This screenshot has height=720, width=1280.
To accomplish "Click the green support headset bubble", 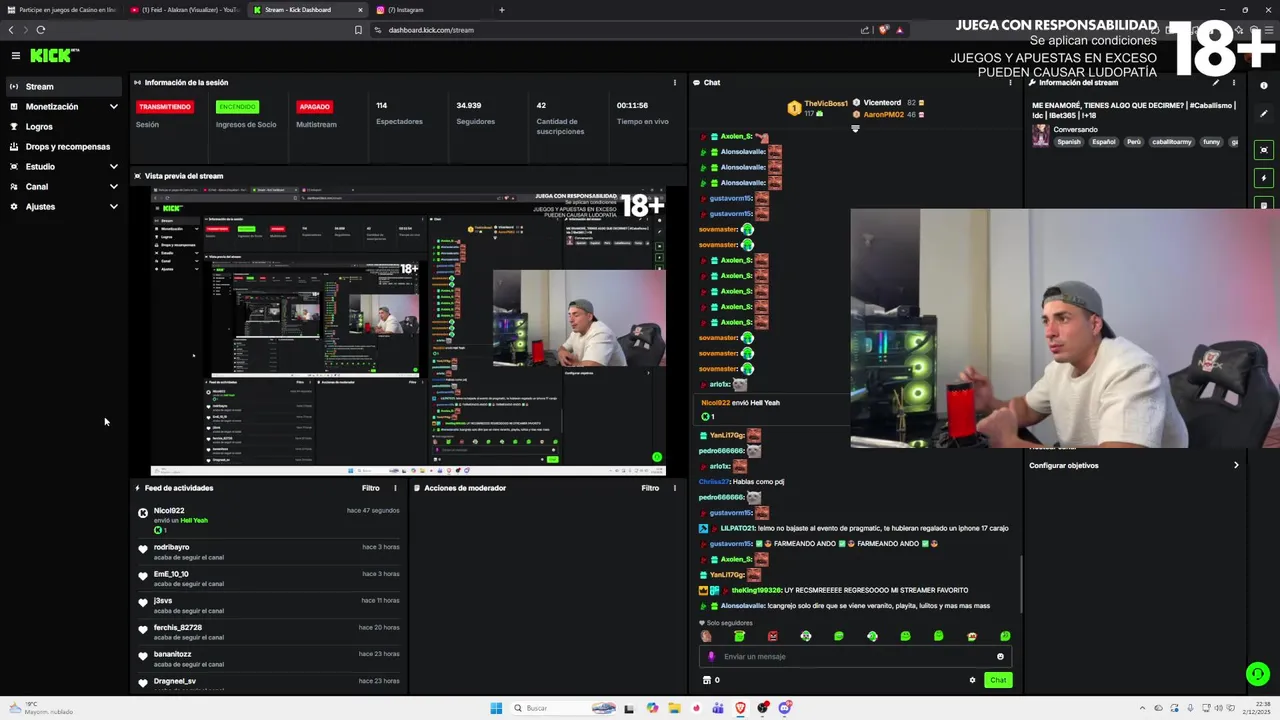I will tap(1257, 674).
